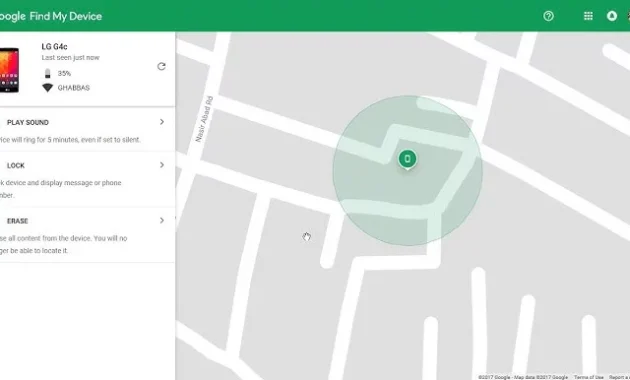The image size is (630, 380).
Task: Choose the PLAY SOUND option
Action: point(87,130)
